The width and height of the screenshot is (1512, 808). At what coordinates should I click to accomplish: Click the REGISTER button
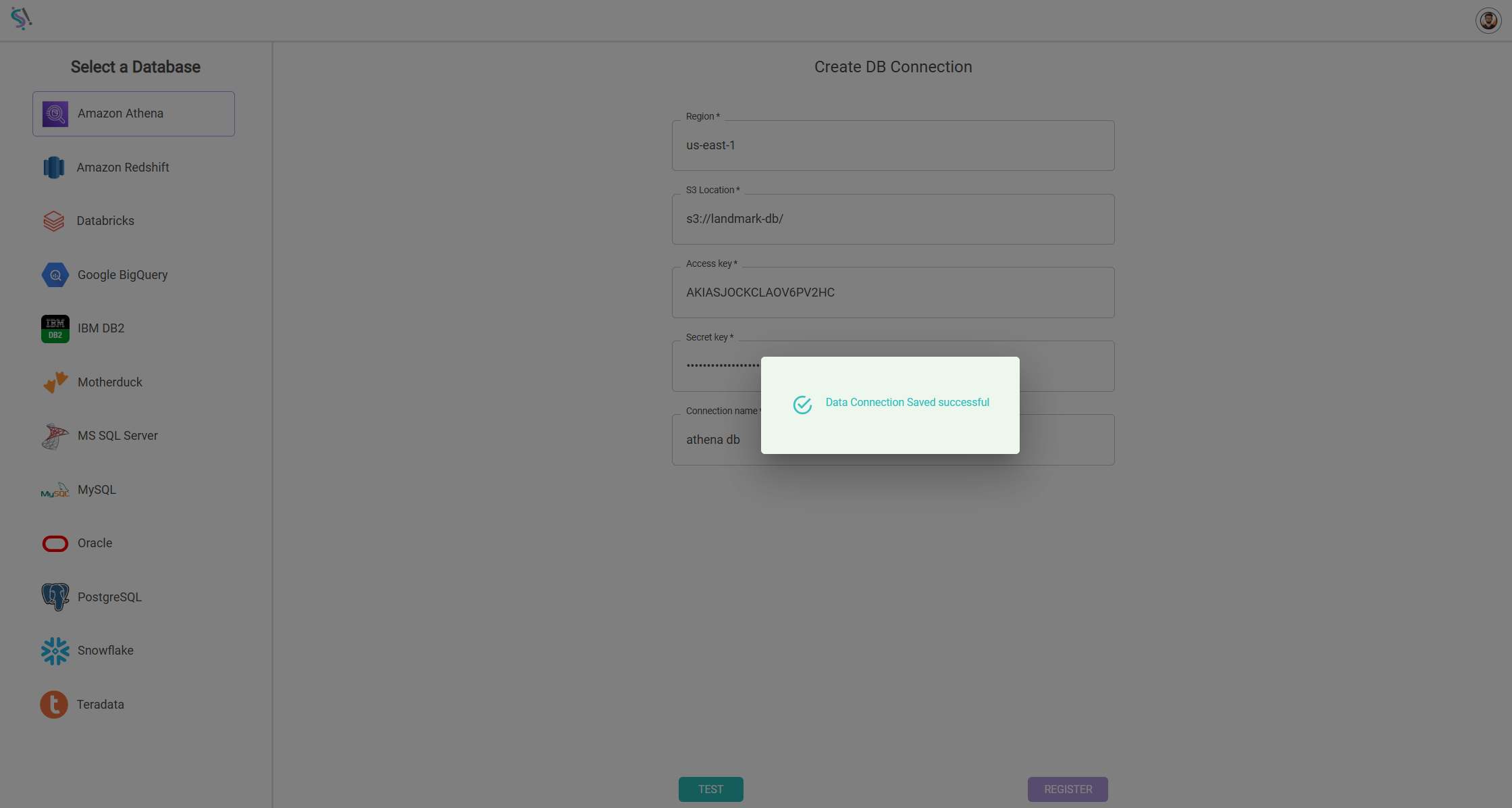[x=1068, y=789]
